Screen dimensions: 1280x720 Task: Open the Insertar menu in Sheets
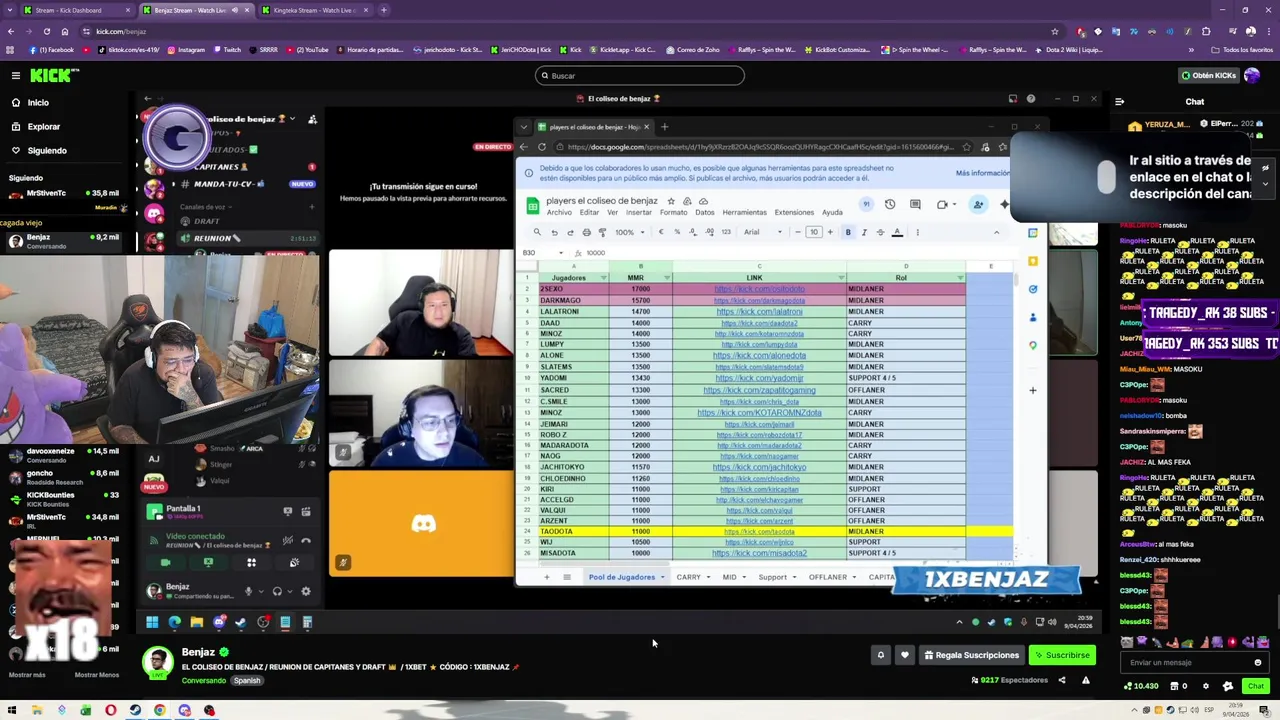[x=638, y=212]
